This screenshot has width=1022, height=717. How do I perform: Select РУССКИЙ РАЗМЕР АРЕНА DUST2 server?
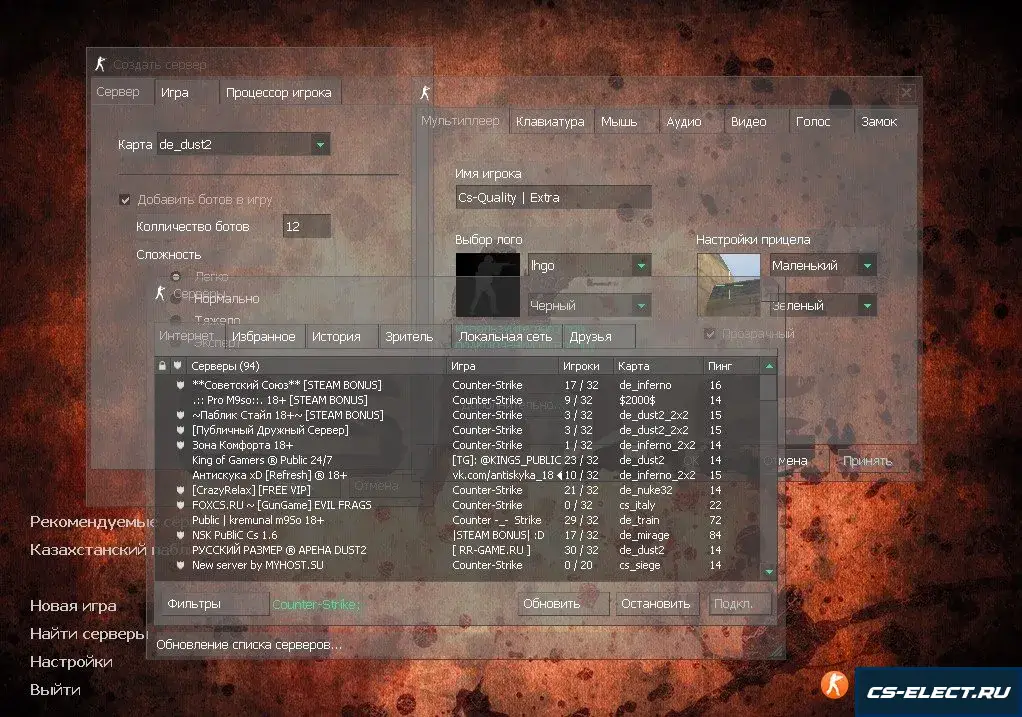458,549
